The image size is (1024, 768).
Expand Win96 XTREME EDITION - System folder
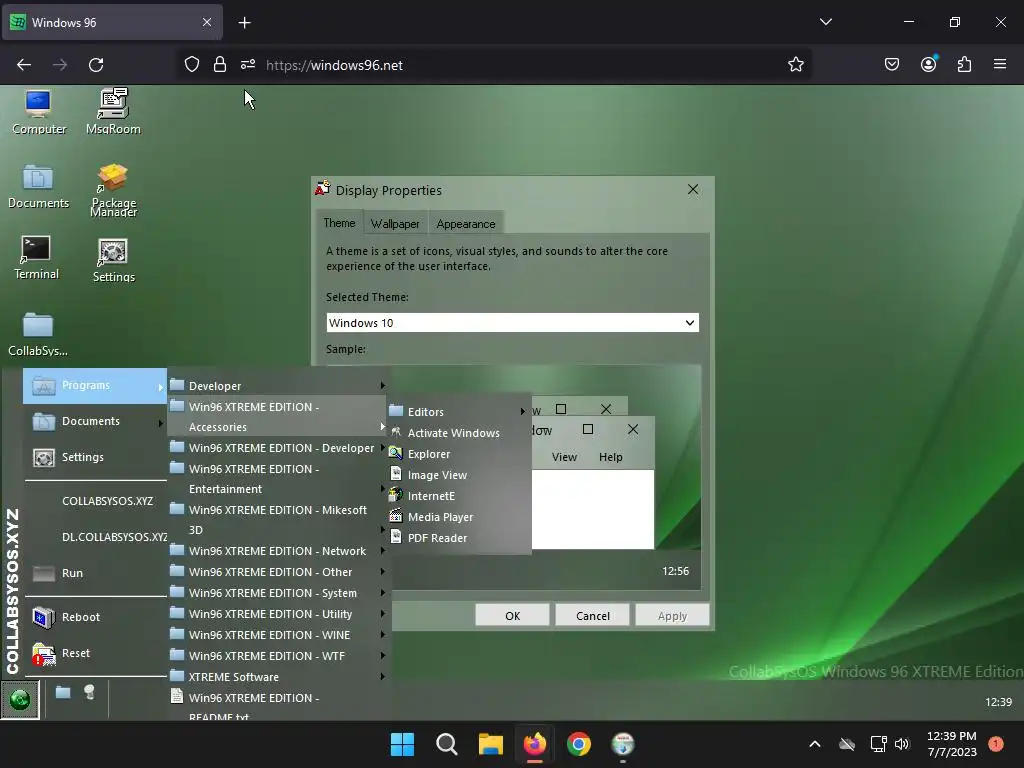click(279, 593)
